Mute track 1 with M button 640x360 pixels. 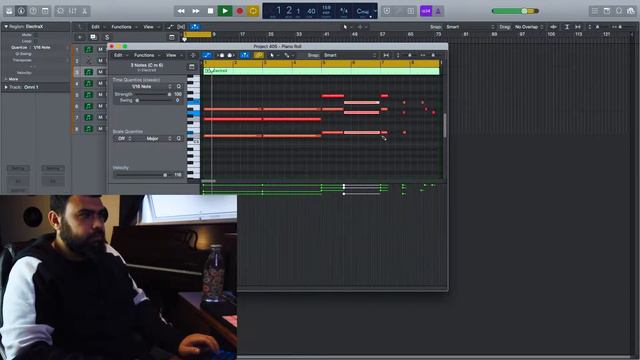pyautogui.click(x=100, y=49)
